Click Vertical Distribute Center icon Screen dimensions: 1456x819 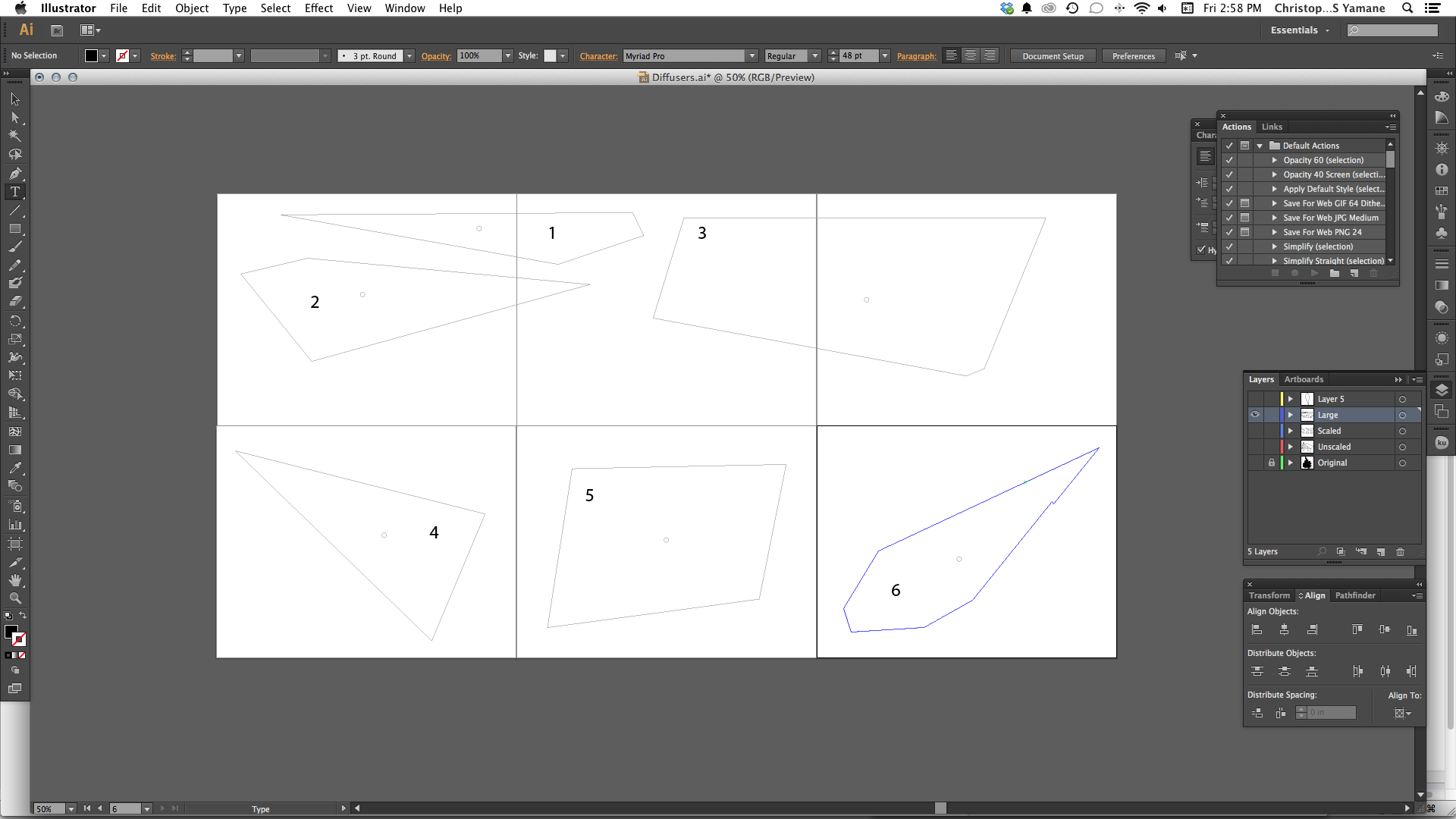coord(1284,671)
